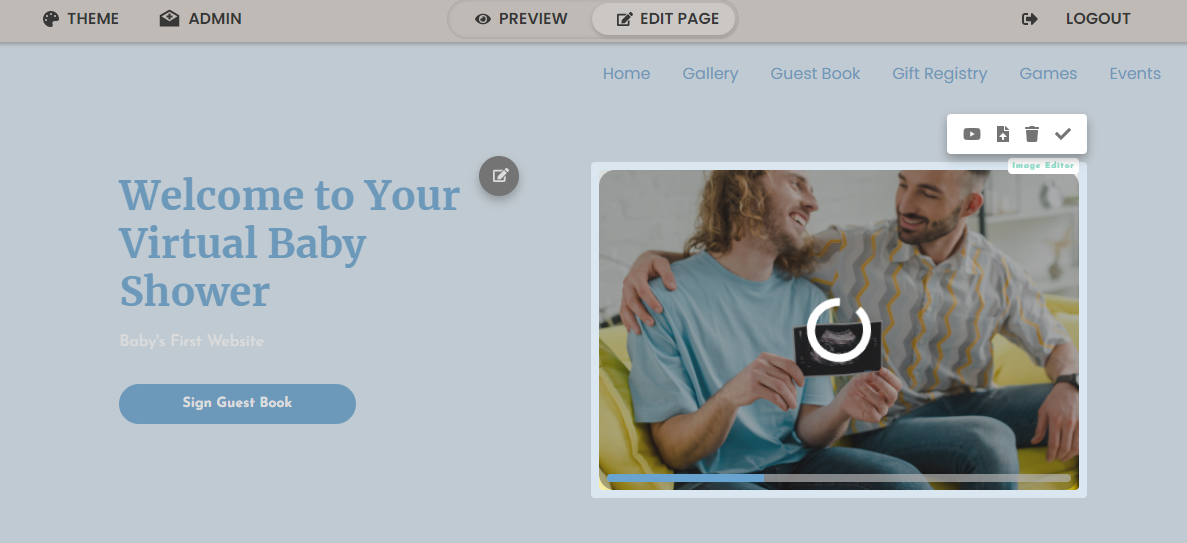Select the Welcome to Your Virtual Baby Shower heading
Screen dimensions: 1187x543
click(x=290, y=243)
